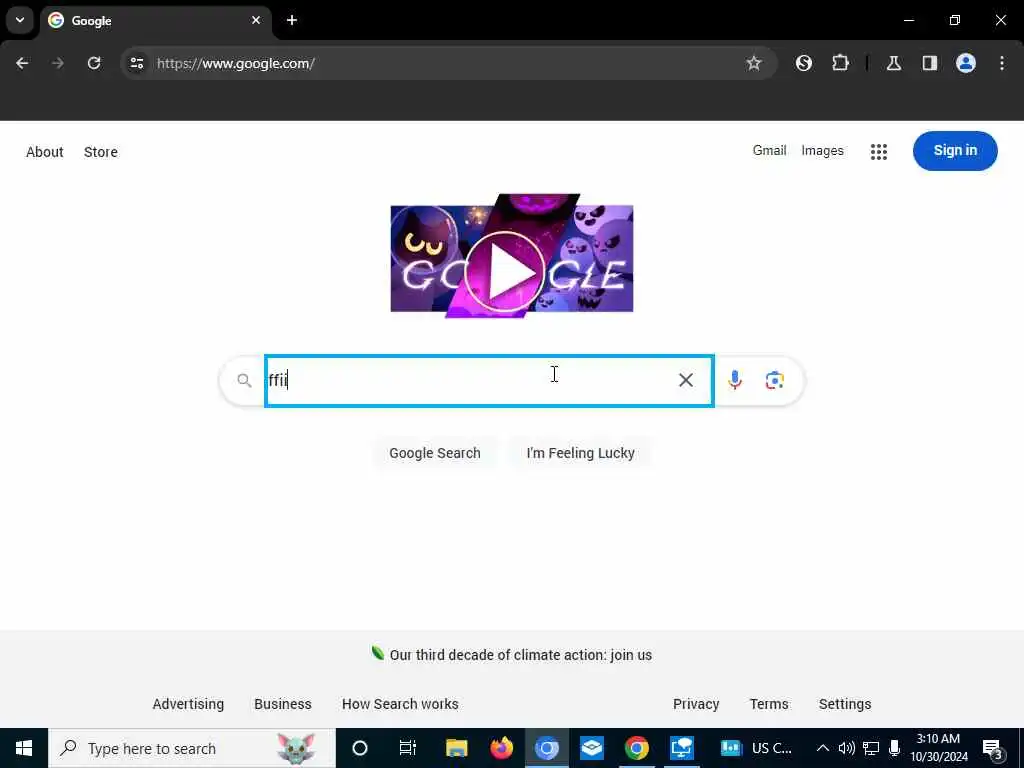Open the volume control in tray
The image size is (1024, 768).
click(847, 748)
